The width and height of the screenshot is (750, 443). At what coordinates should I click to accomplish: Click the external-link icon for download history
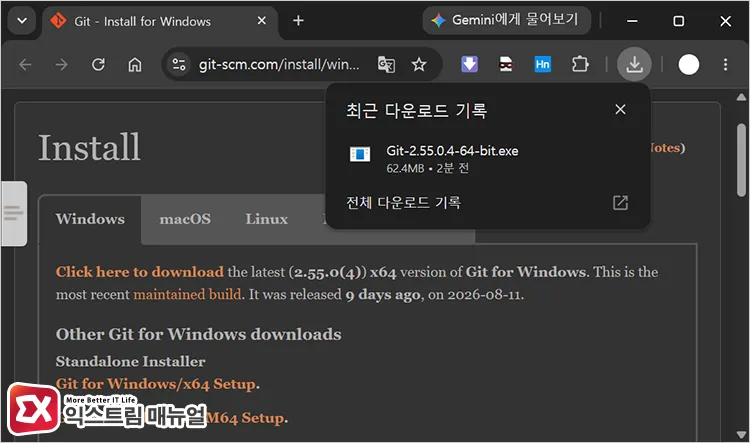620,202
